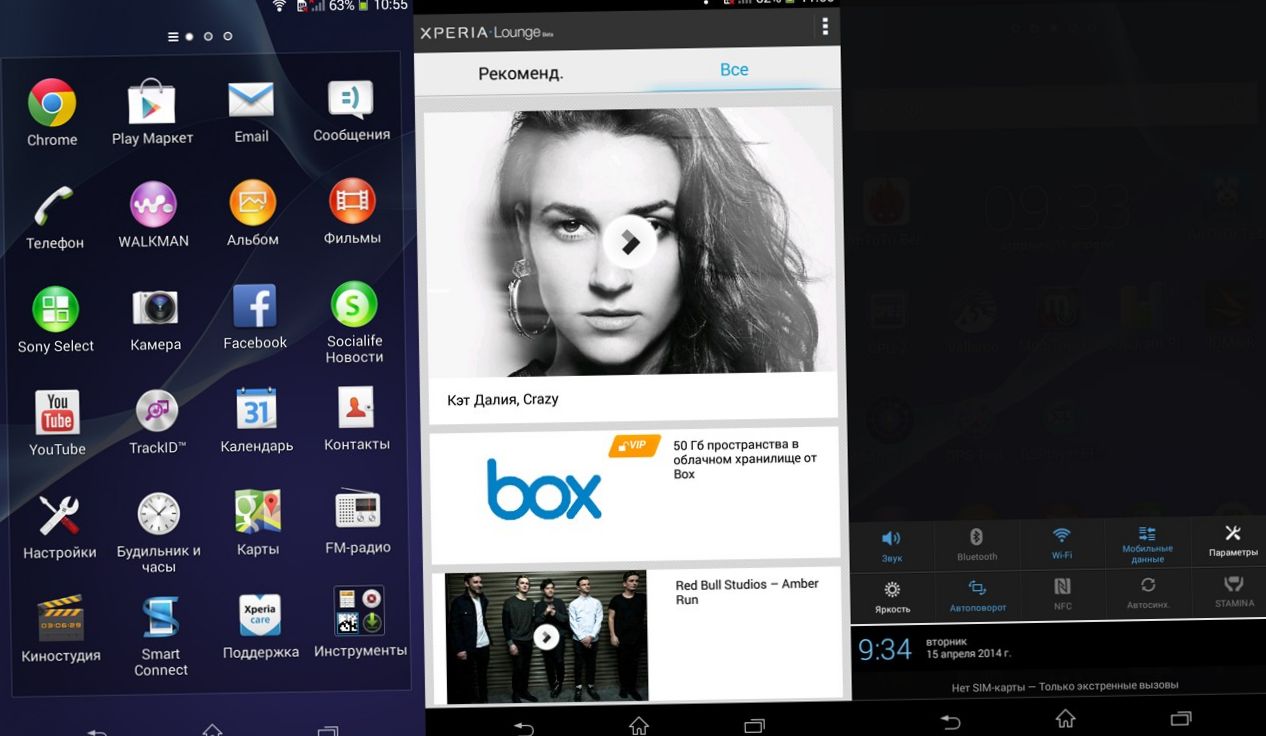
Task: Open the Камера app
Action: tap(155, 308)
